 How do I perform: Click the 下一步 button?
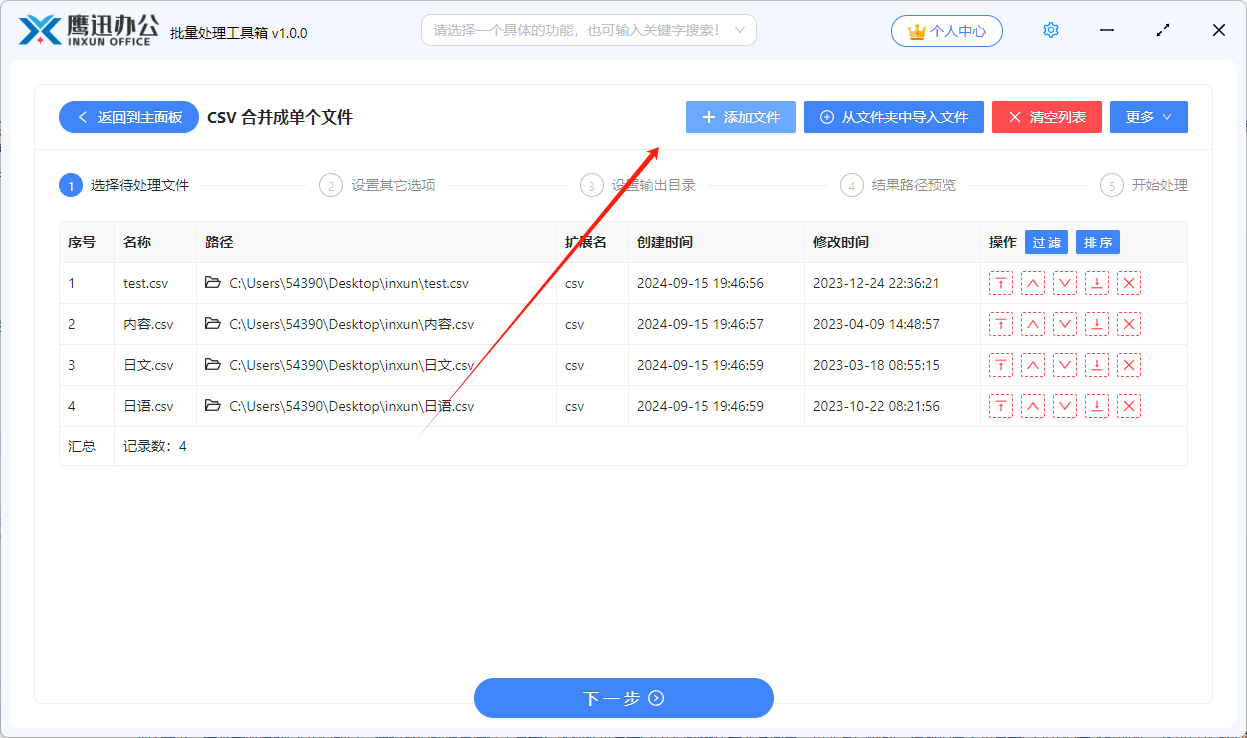[623, 698]
